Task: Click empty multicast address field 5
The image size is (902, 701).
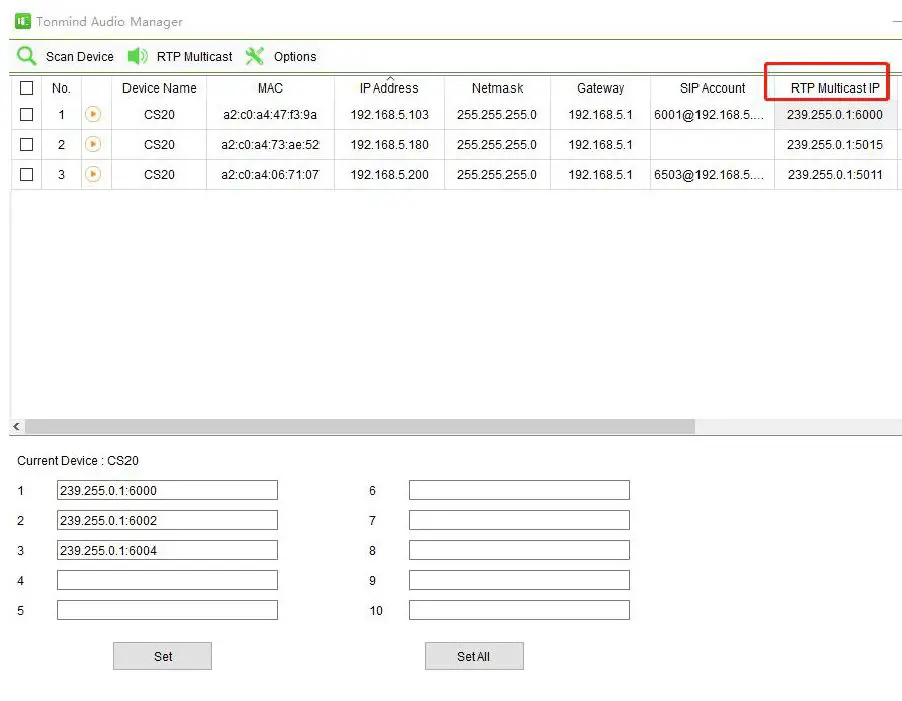Action: coord(167,610)
